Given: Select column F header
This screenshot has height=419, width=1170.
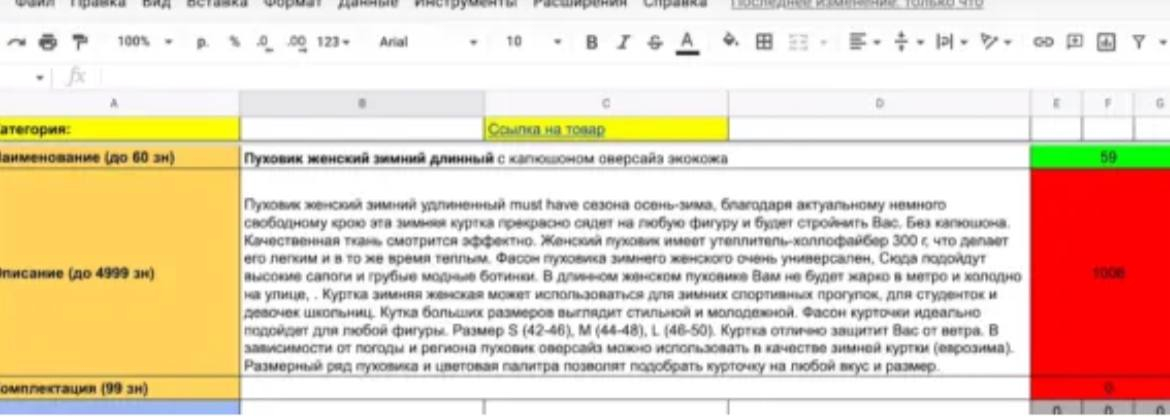Looking at the screenshot, I should click(1107, 104).
